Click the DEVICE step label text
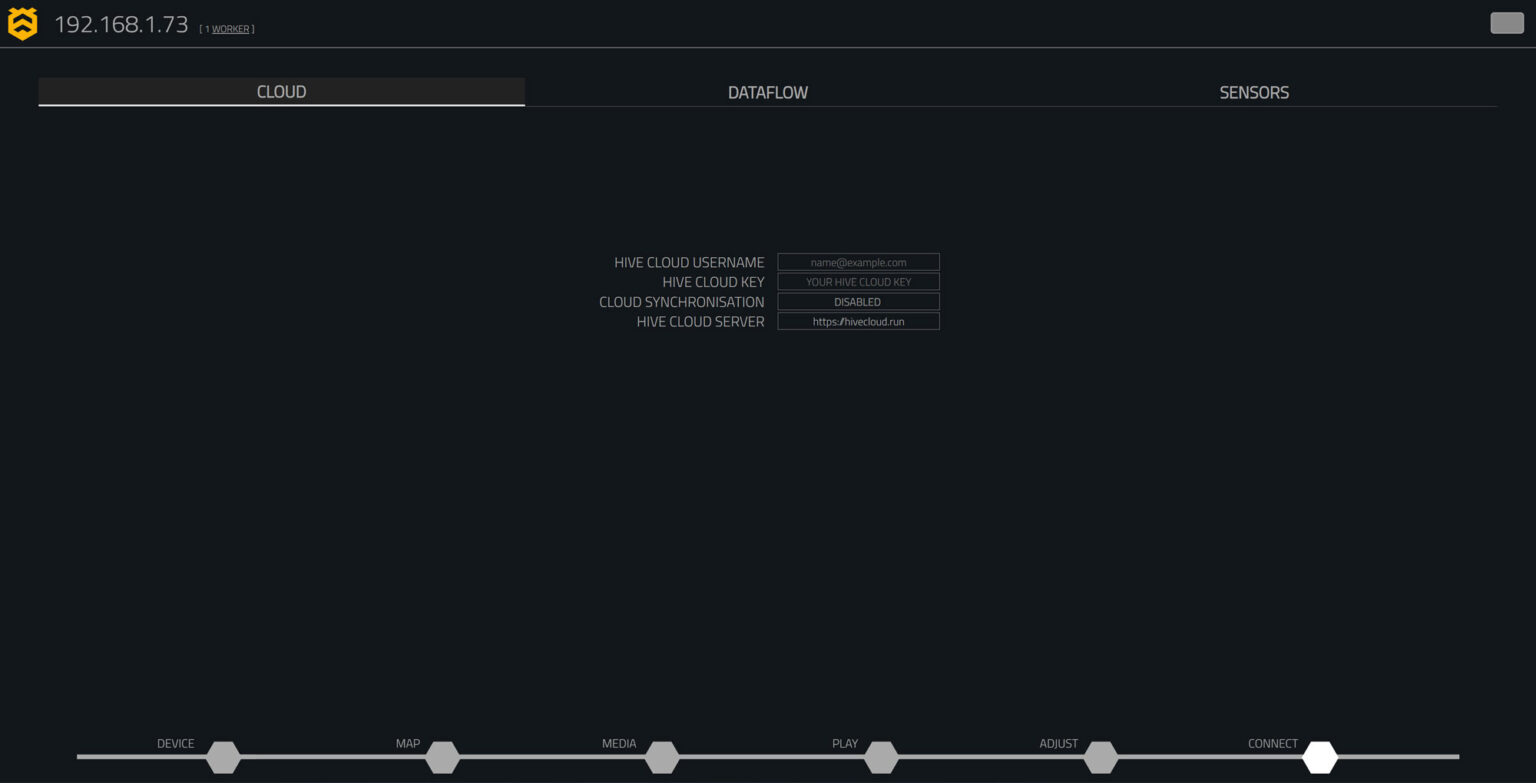 click(x=176, y=743)
